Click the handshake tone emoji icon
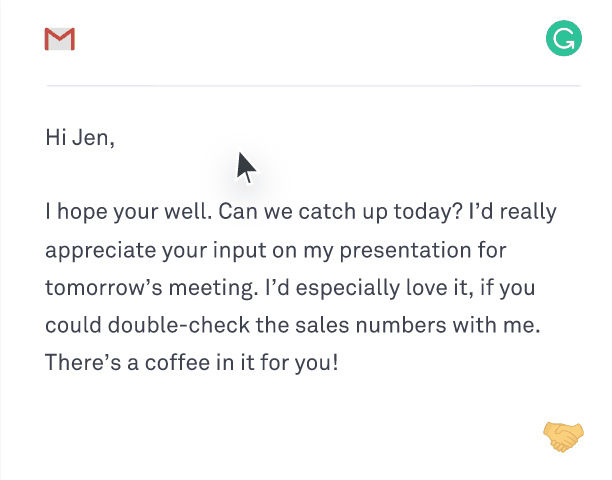 563,435
